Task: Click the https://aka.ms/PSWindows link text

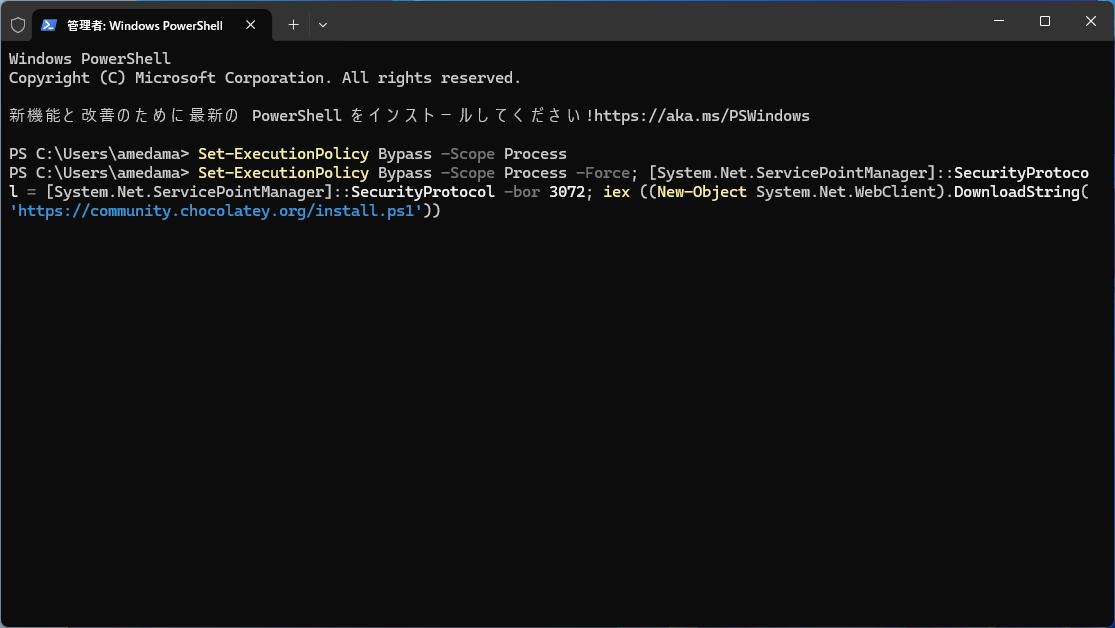Action: 702,115
